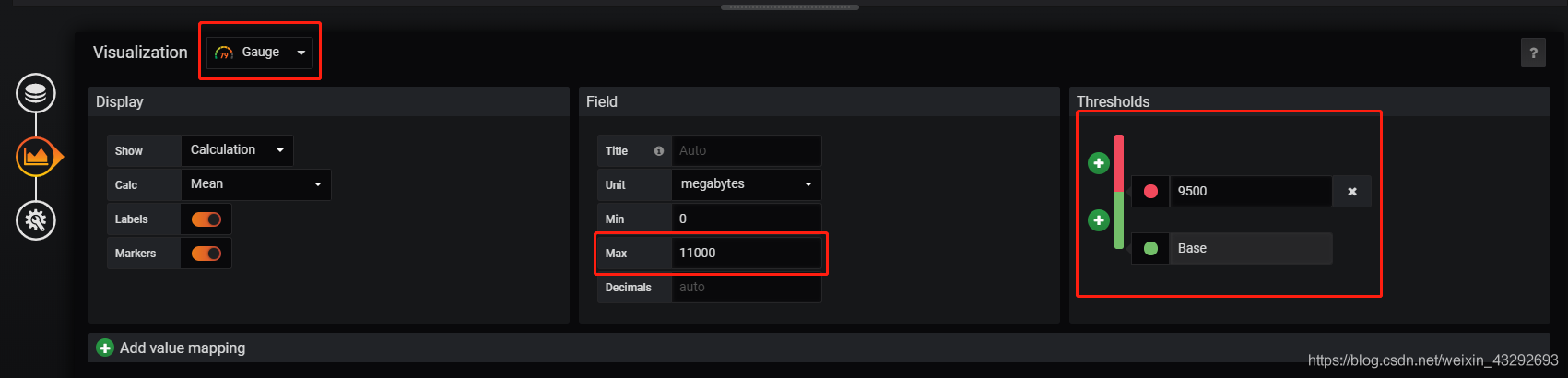The width and height of the screenshot is (1568, 378).
Task: Select the Visualization chart tab icon
Action: [x=36, y=157]
